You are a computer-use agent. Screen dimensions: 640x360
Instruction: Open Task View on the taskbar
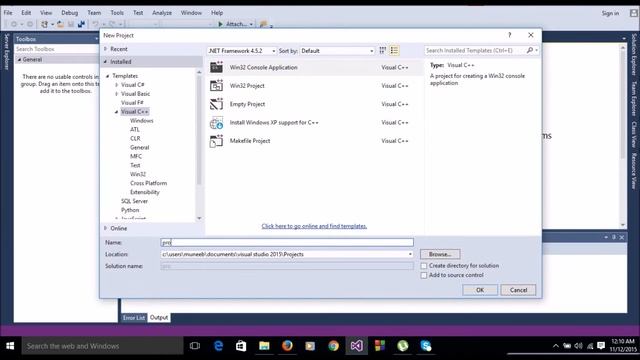(x=195, y=346)
